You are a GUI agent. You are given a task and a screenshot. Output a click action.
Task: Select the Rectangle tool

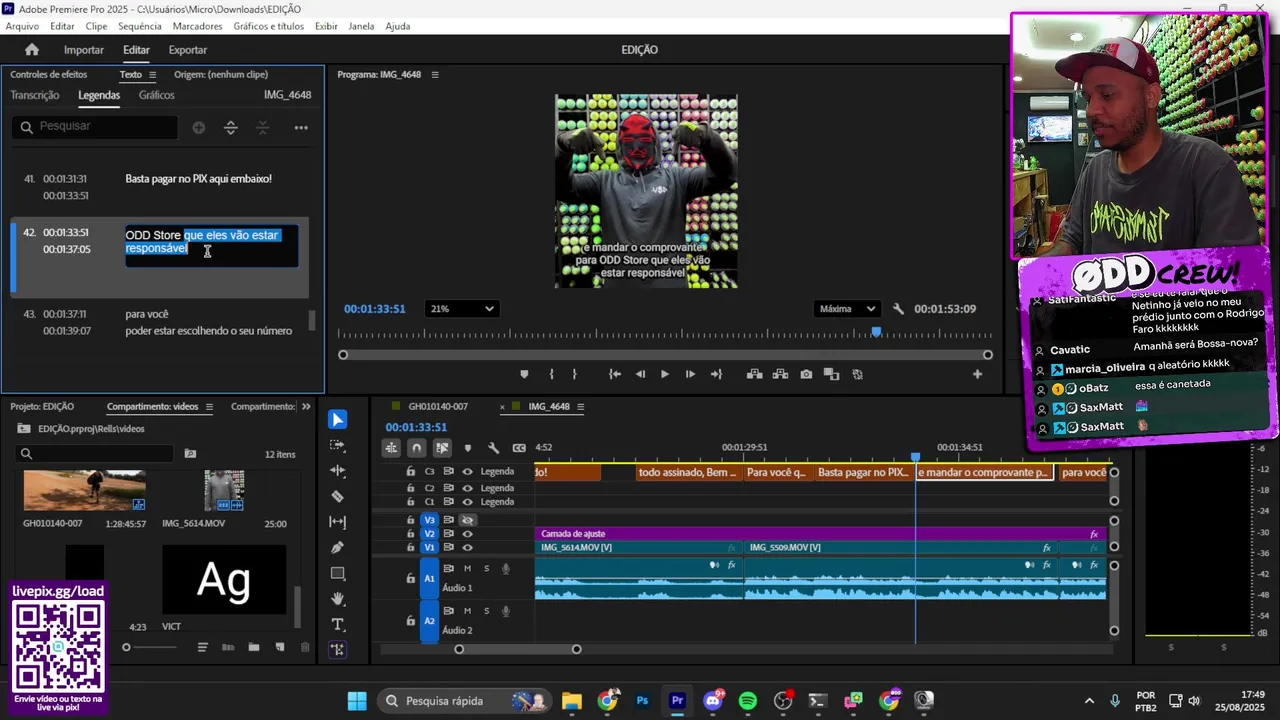[338, 574]
